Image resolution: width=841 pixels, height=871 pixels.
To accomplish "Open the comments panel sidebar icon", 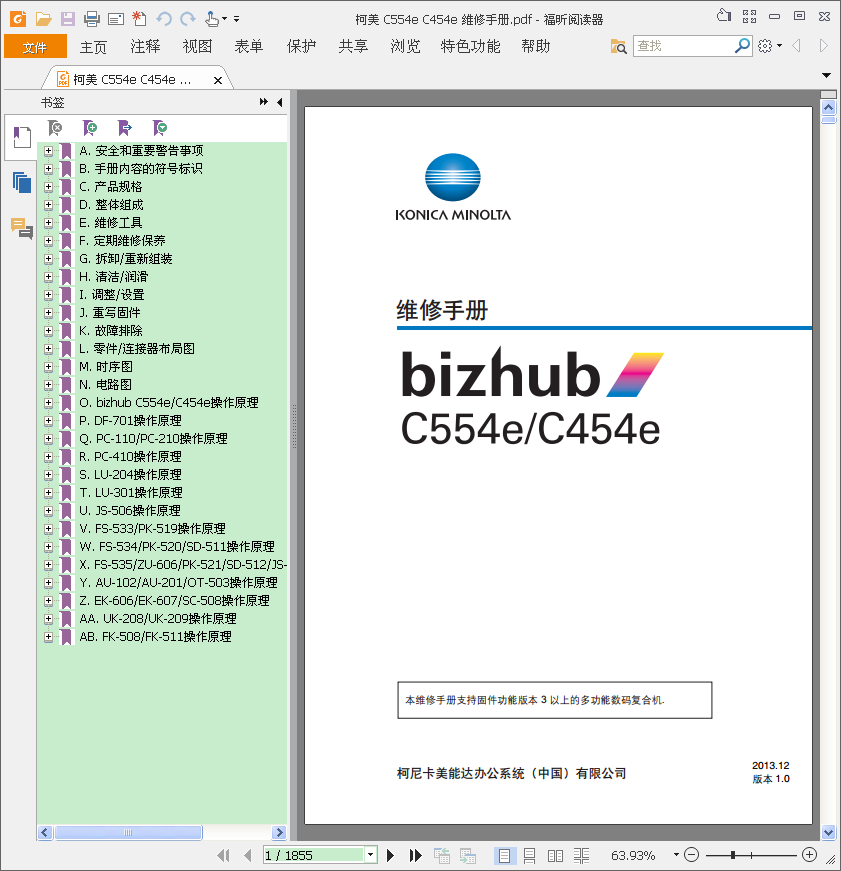I will click(x=22, y=228).
